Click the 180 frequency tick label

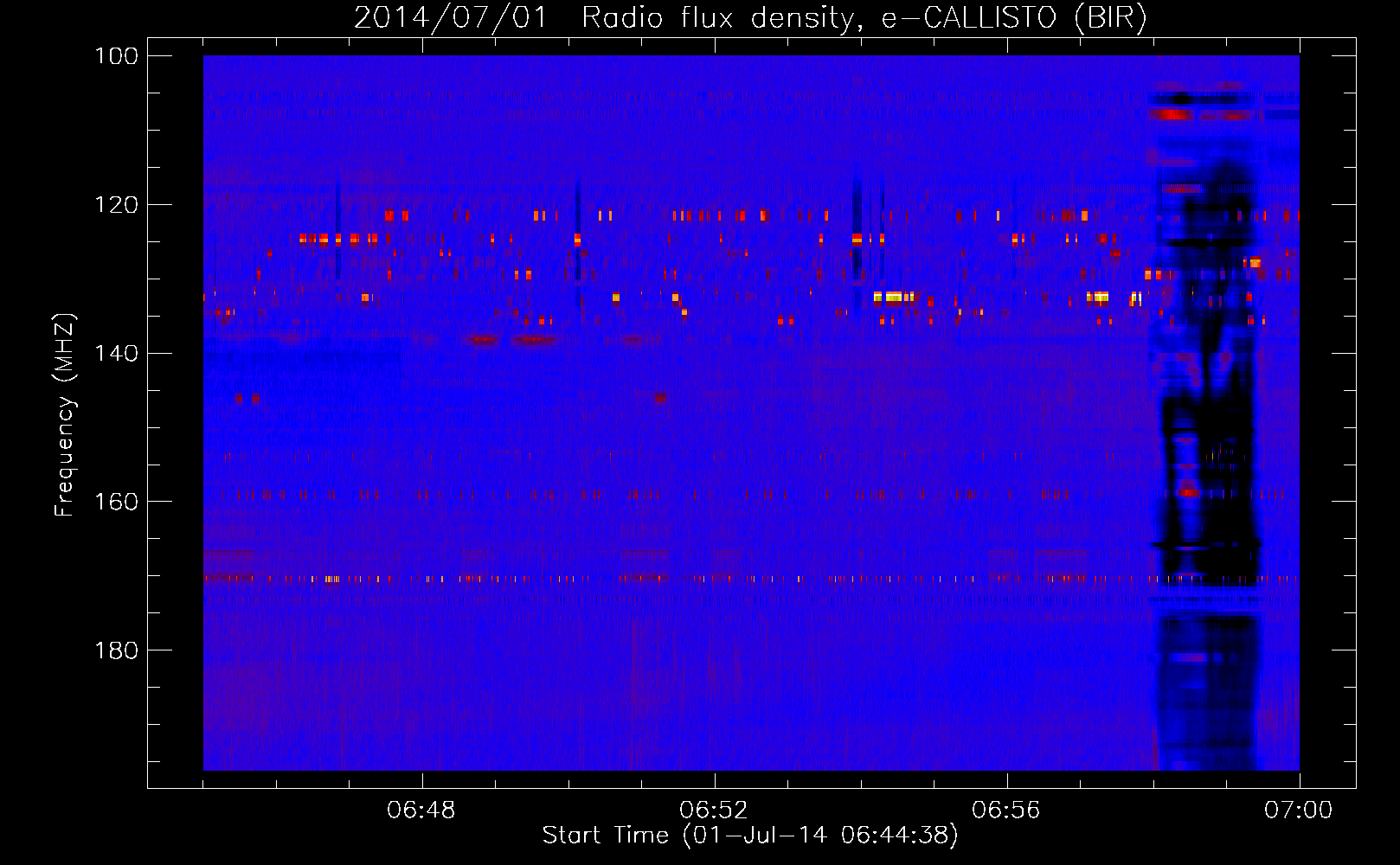click(117, 650)
